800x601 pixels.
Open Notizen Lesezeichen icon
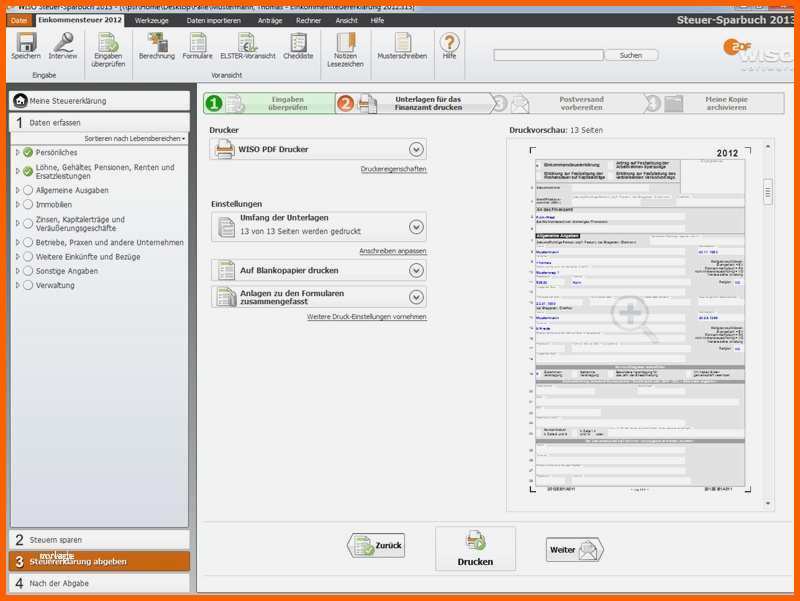(x=345, y=42)
